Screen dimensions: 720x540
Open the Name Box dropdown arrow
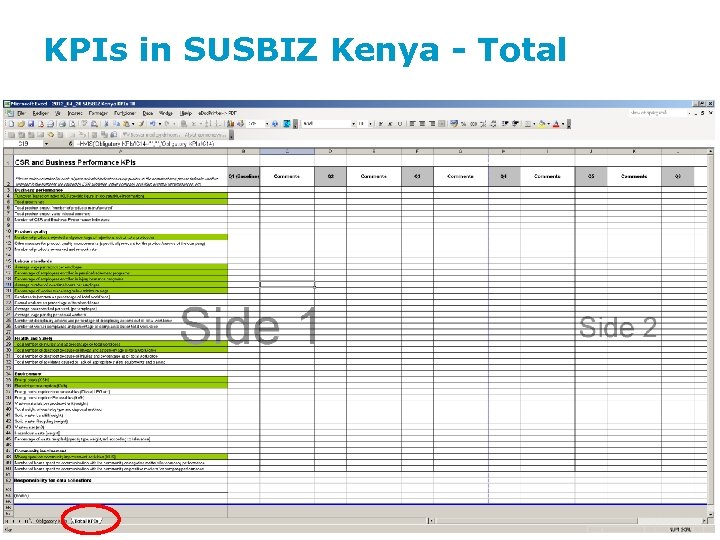click(46, 144)
